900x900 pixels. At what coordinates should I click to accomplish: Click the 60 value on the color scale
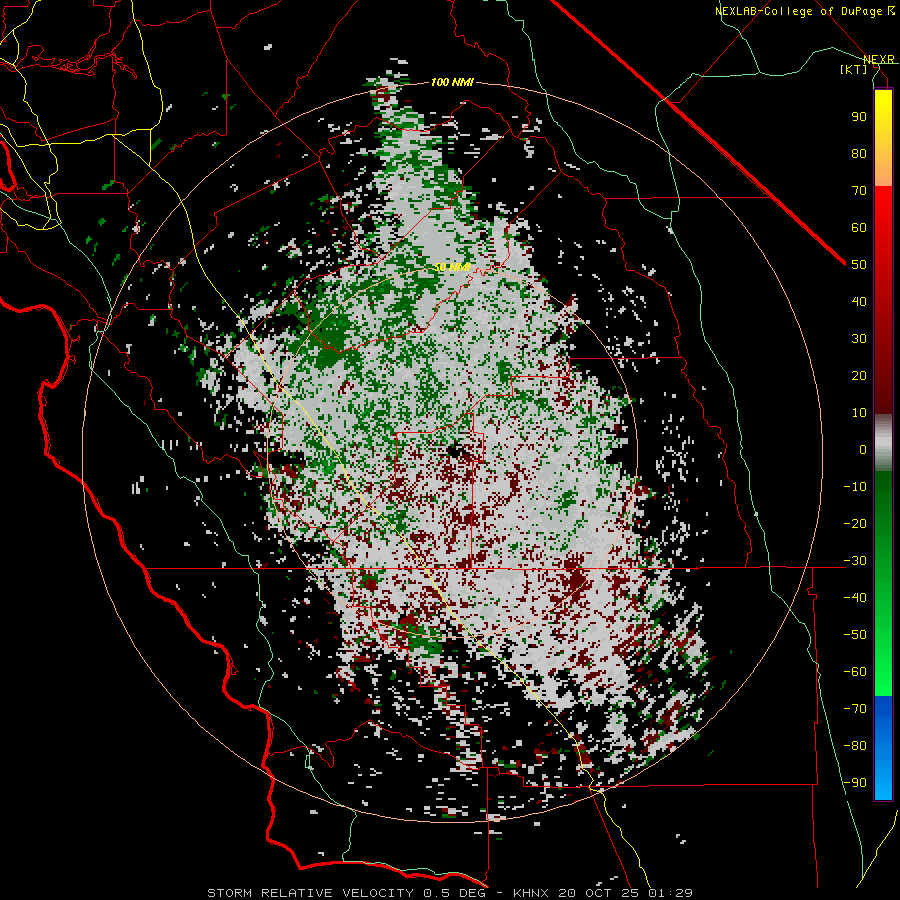859,228
